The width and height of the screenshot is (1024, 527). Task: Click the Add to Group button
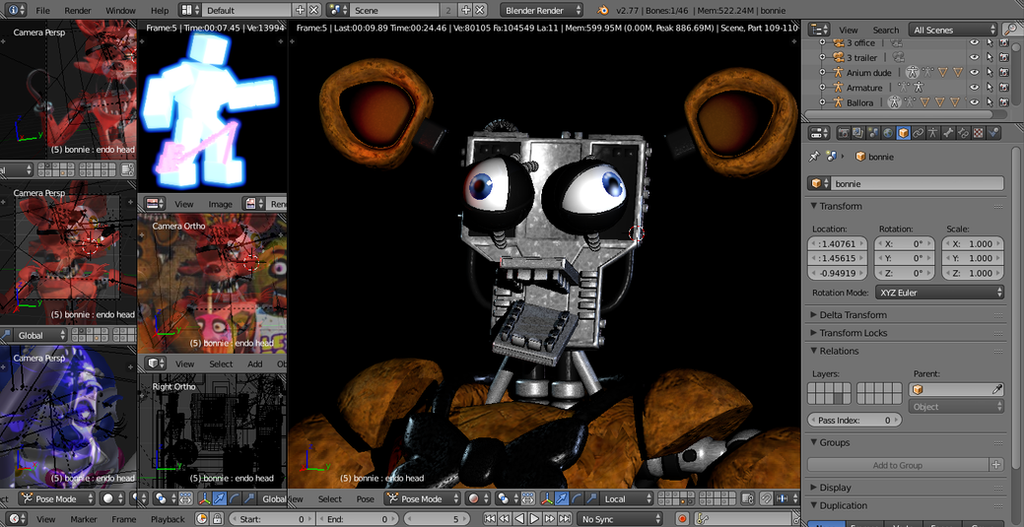point(897,465)
